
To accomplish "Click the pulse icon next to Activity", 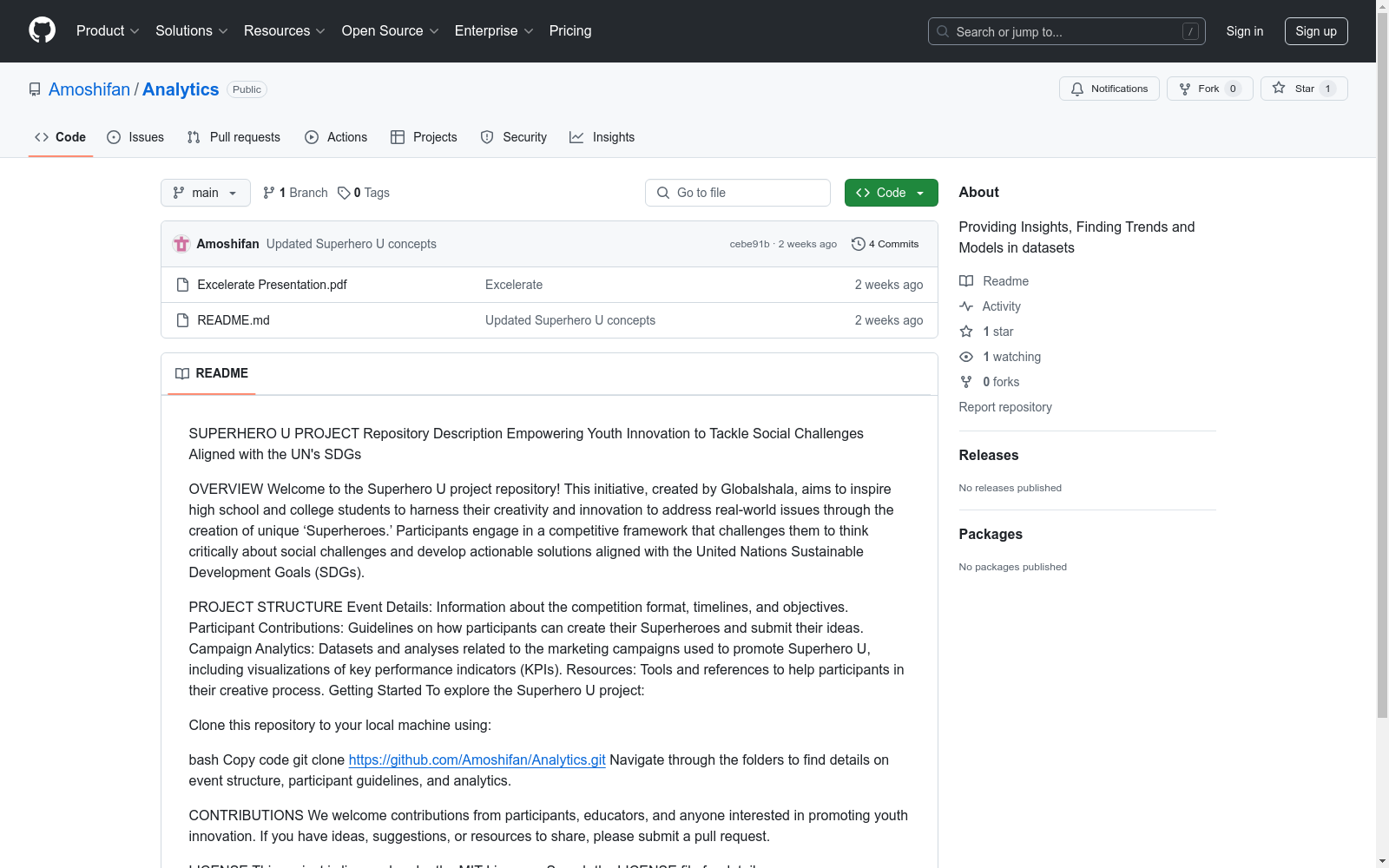I will point(966,306).
